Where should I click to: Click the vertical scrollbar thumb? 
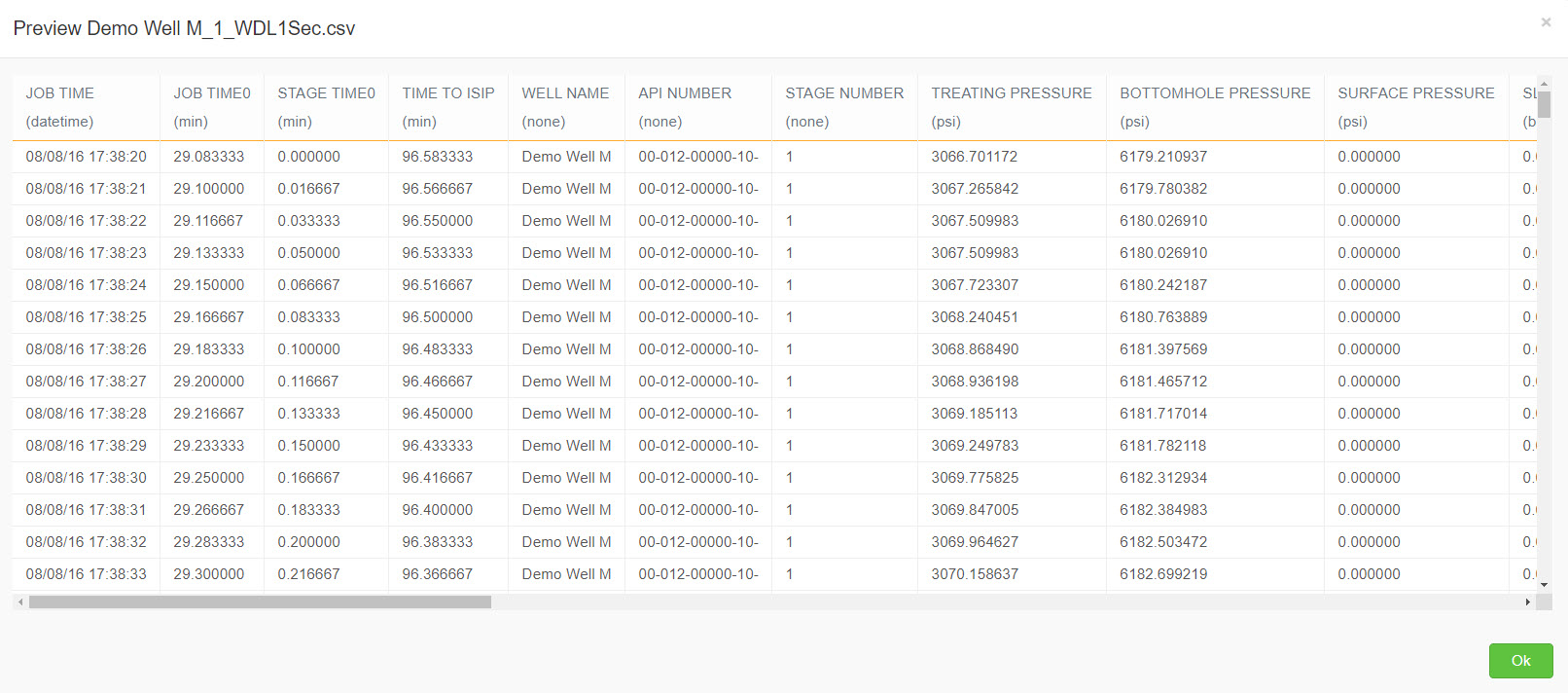point(1545,104)
